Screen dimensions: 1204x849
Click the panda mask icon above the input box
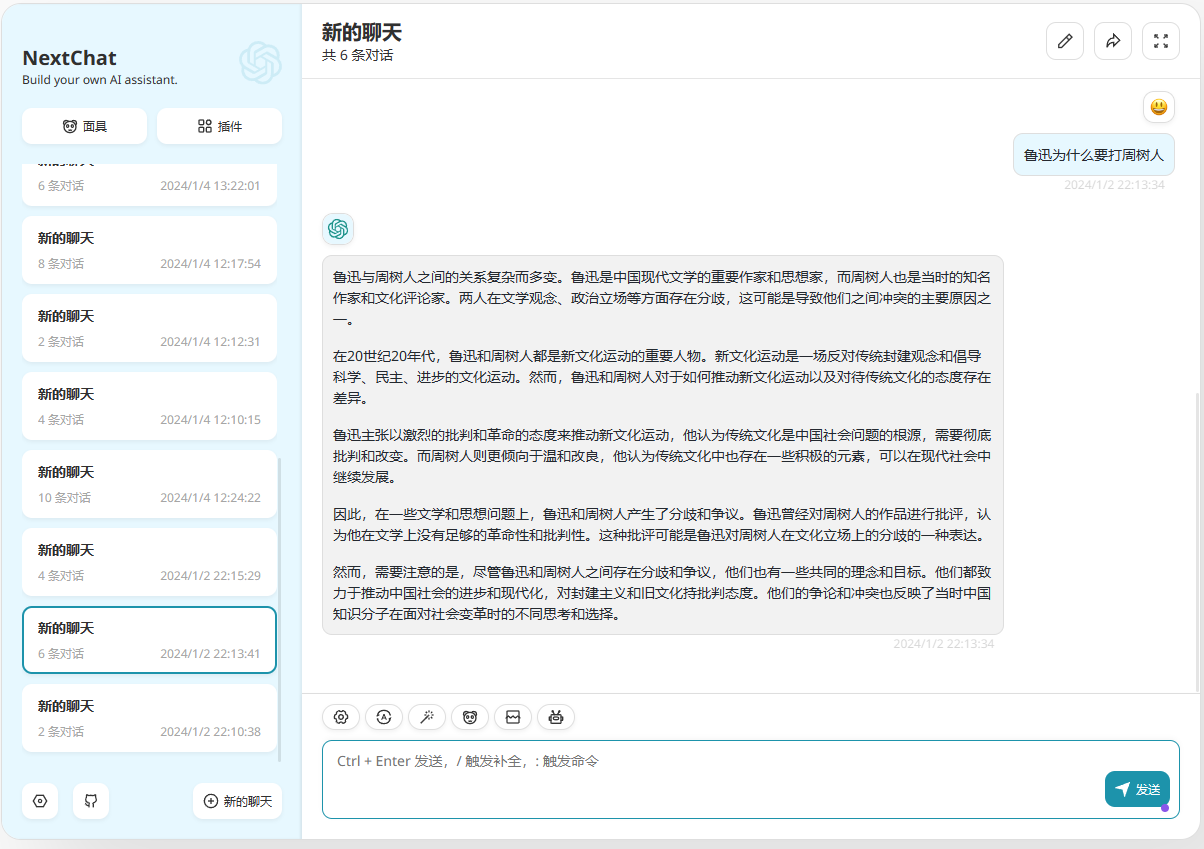(470, 717)
